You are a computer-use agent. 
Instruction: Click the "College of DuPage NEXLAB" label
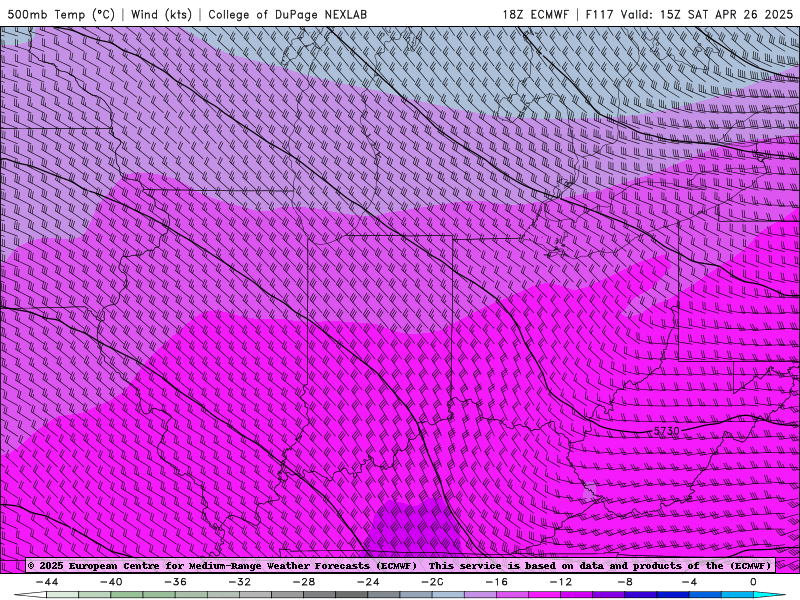pyautogui.click(x=287, y=14)
